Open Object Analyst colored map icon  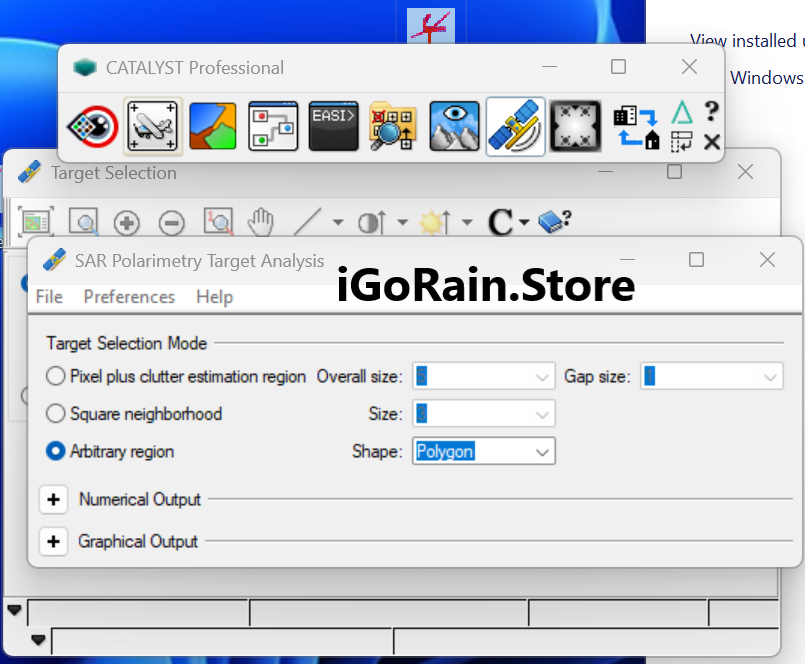tap(213, 126)
